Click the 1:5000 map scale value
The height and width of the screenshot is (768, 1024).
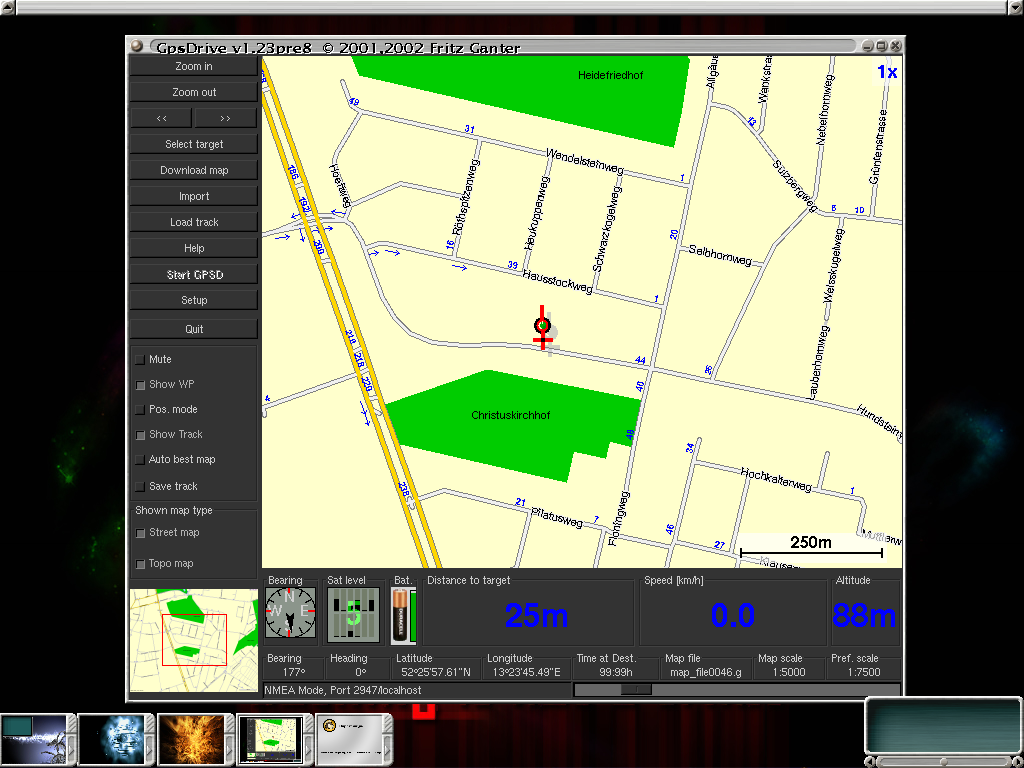788,672
